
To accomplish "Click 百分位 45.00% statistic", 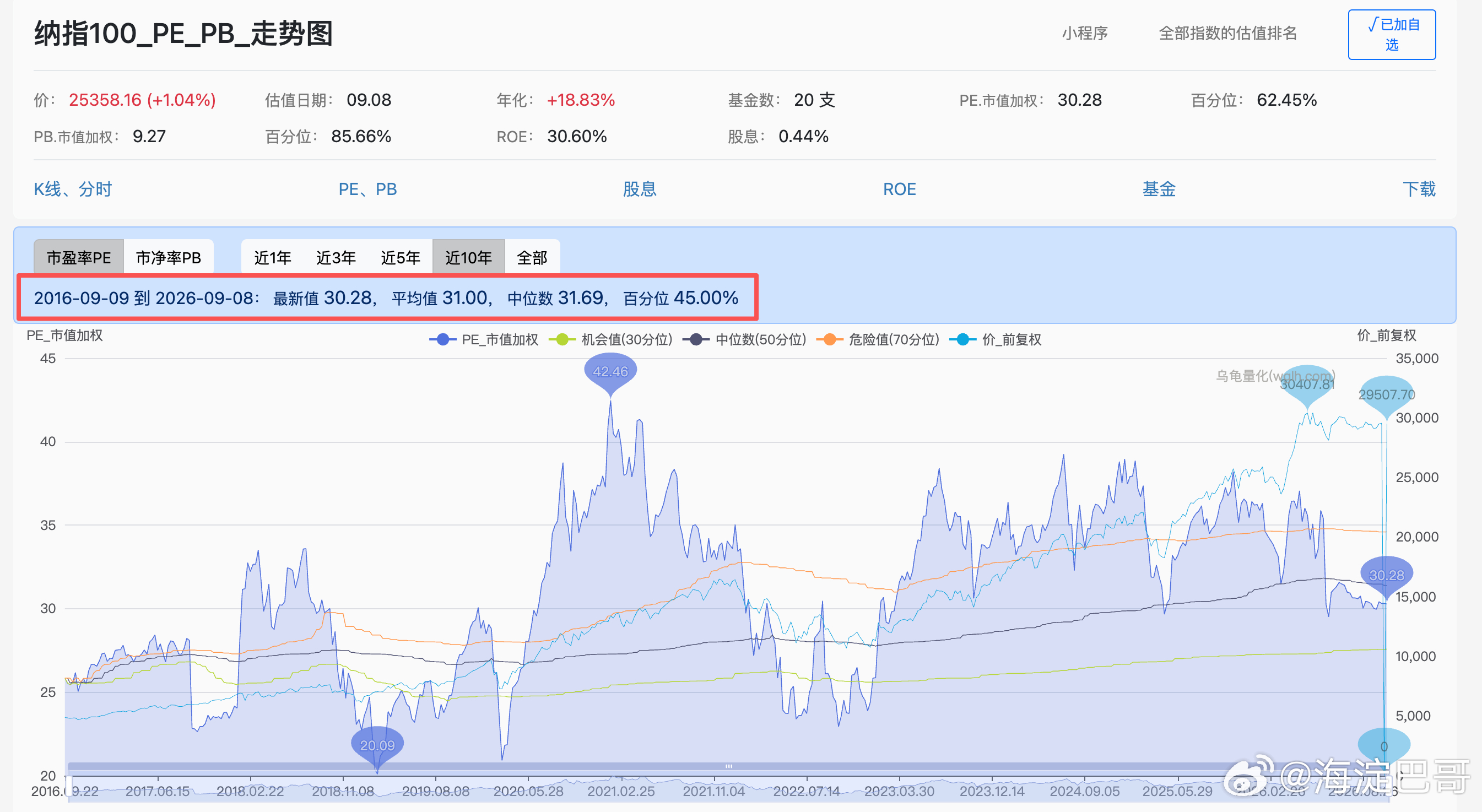I will point(680,297).
